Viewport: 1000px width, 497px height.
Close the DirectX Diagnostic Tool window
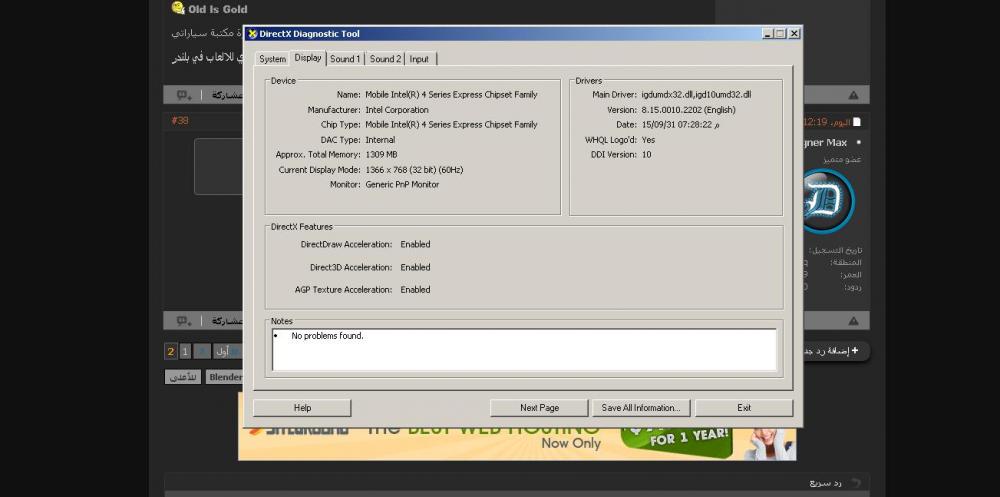(x=793, y=34)
